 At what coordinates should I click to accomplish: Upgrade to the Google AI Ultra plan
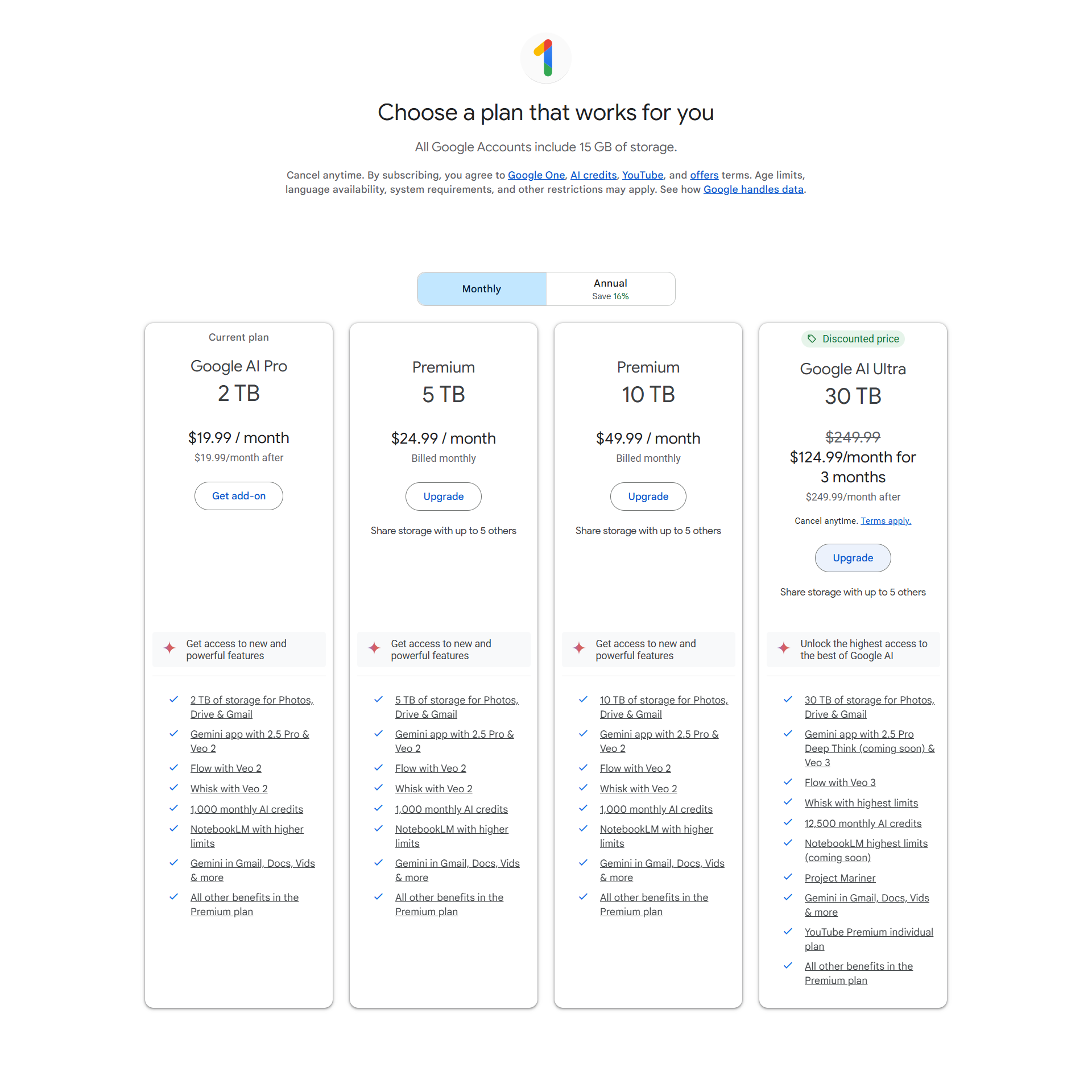(853, 558)
